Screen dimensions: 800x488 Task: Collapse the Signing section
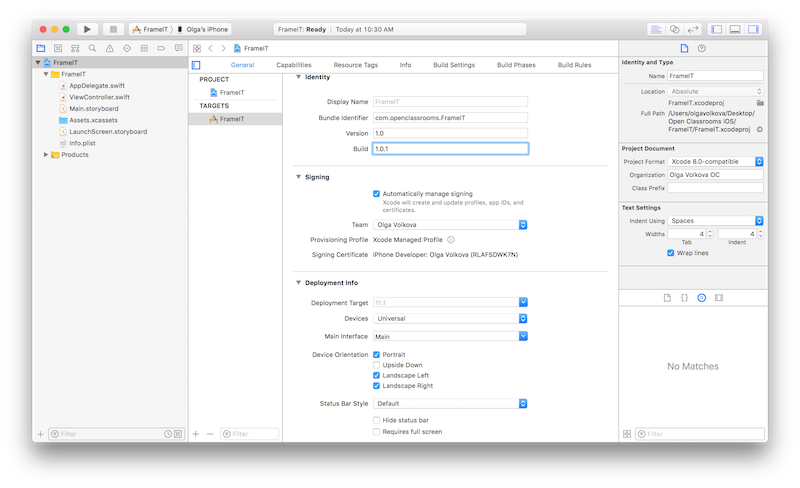tap(298, 177)
